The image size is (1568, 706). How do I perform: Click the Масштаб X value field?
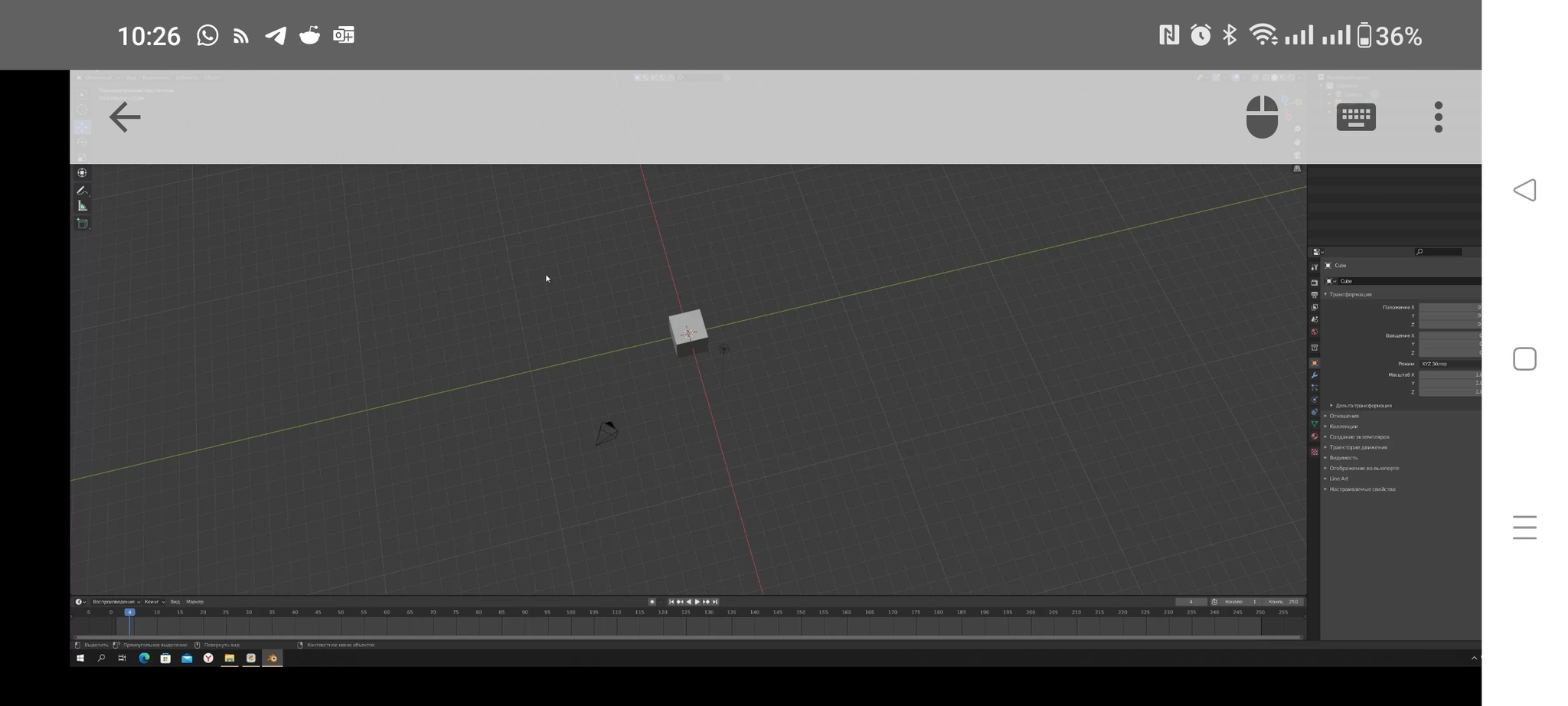coord(1450,374)
